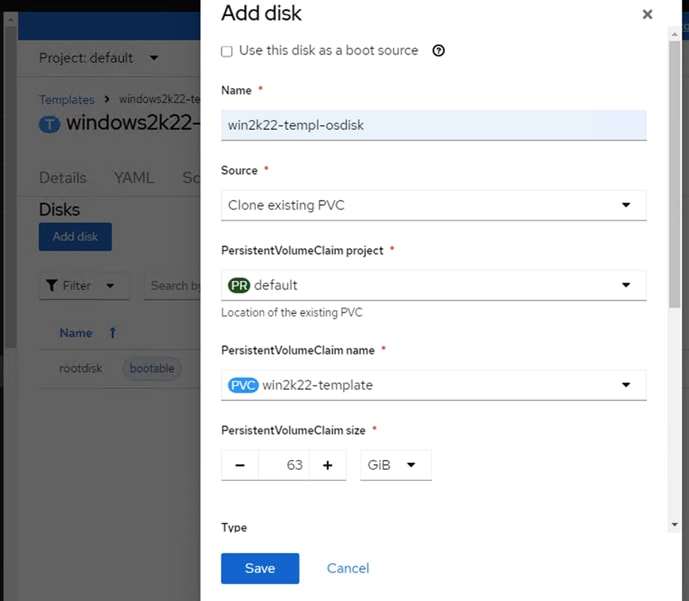Select the rootdisk row name

pyautogui.click(x=81, y=368)
